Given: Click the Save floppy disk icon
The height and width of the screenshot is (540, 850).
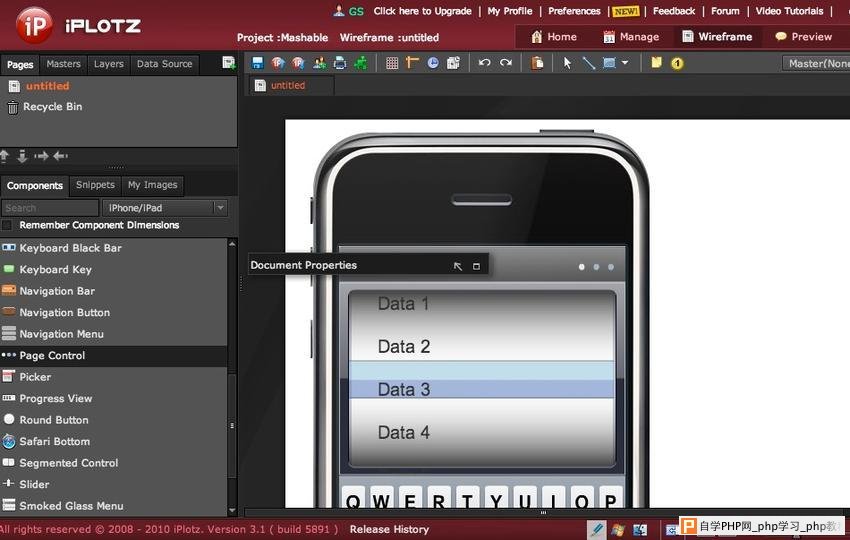Looking at the screenshot, I should pyautogui.click(x=257, y=63).
